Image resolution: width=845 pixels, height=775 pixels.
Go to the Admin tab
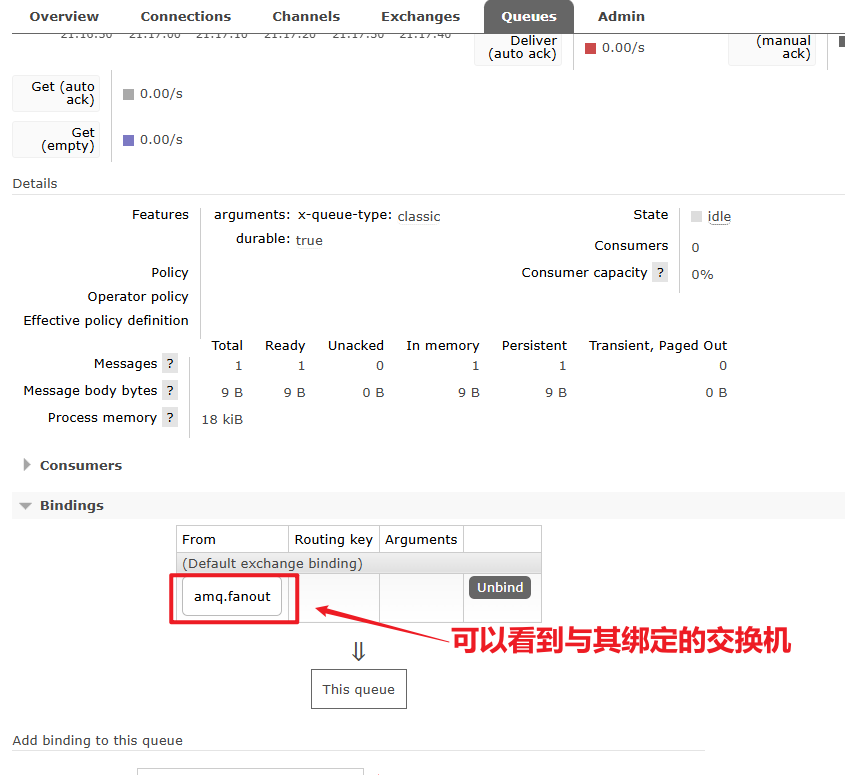point(621,16)
